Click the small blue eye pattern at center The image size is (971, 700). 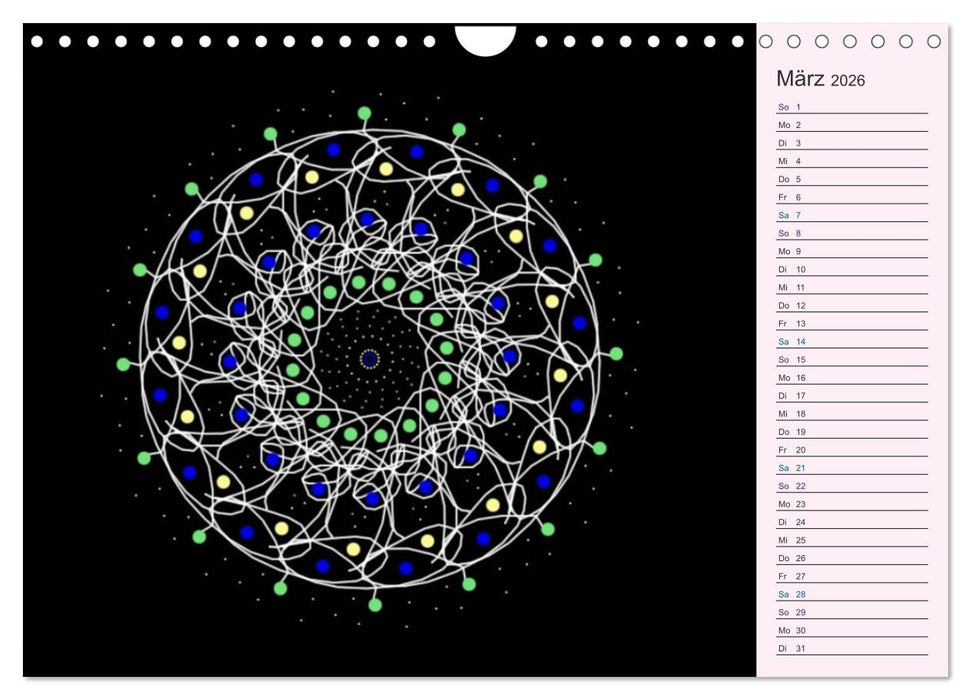tap(368, 358)
